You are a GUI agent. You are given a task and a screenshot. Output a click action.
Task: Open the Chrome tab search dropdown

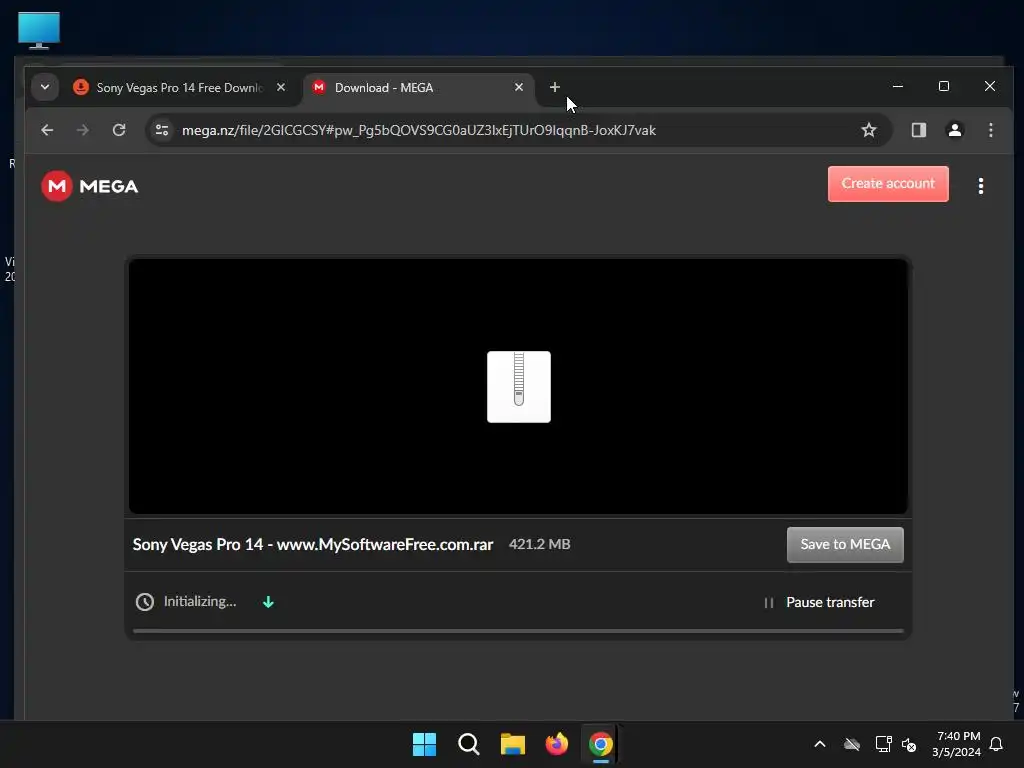click(45, 87)
